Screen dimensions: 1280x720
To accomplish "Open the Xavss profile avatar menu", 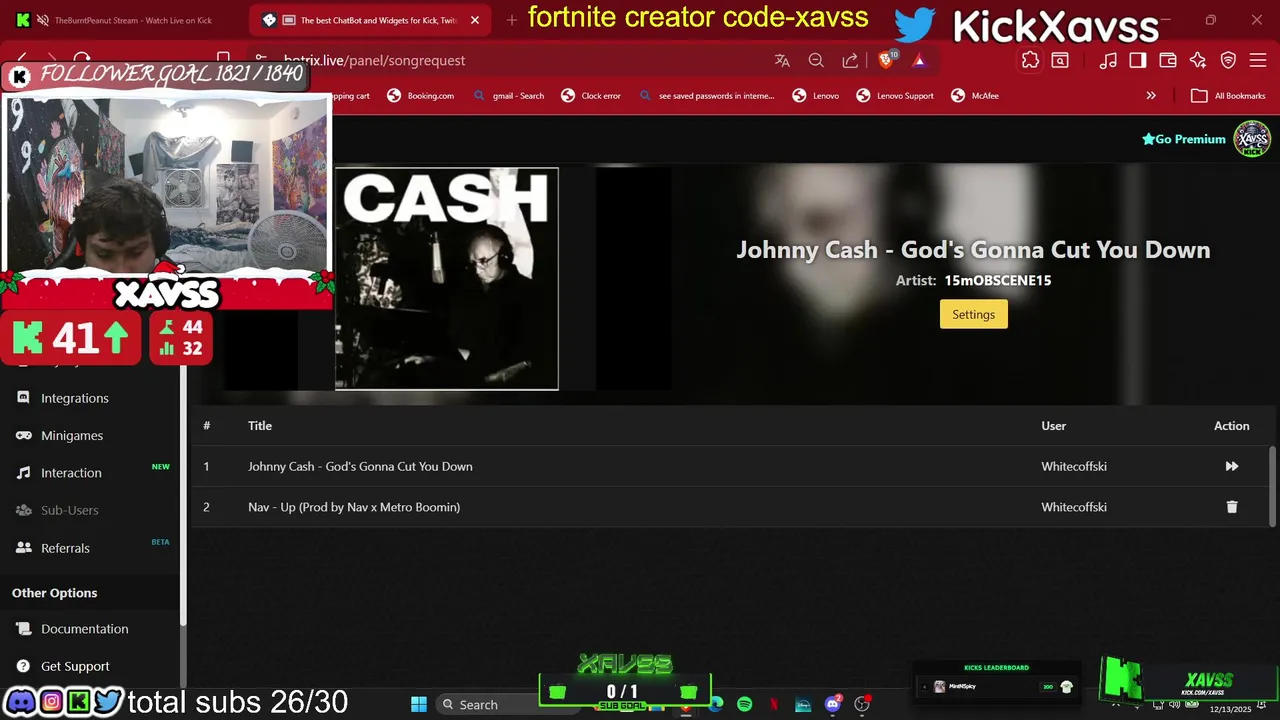I will pyautogui.click(x=1252, y=139).
